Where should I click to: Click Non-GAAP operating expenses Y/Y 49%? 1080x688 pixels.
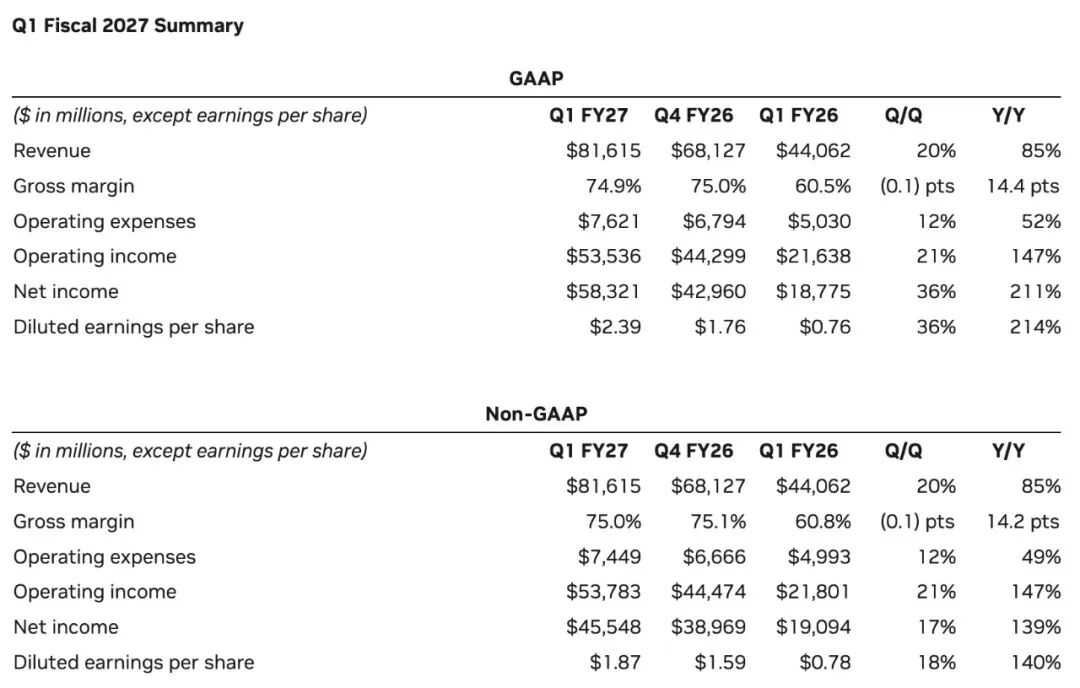tap(1041, 557)
